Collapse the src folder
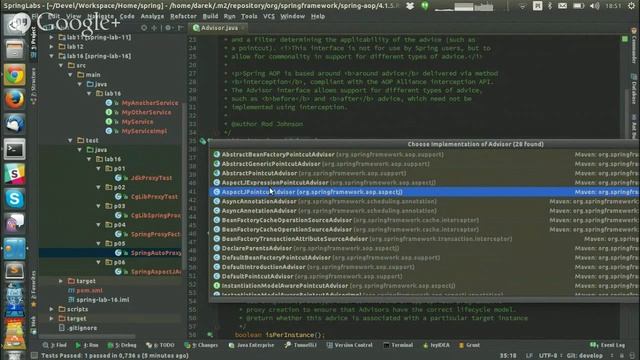The height and width of the screenshot is (360, 640). (61, 65)
